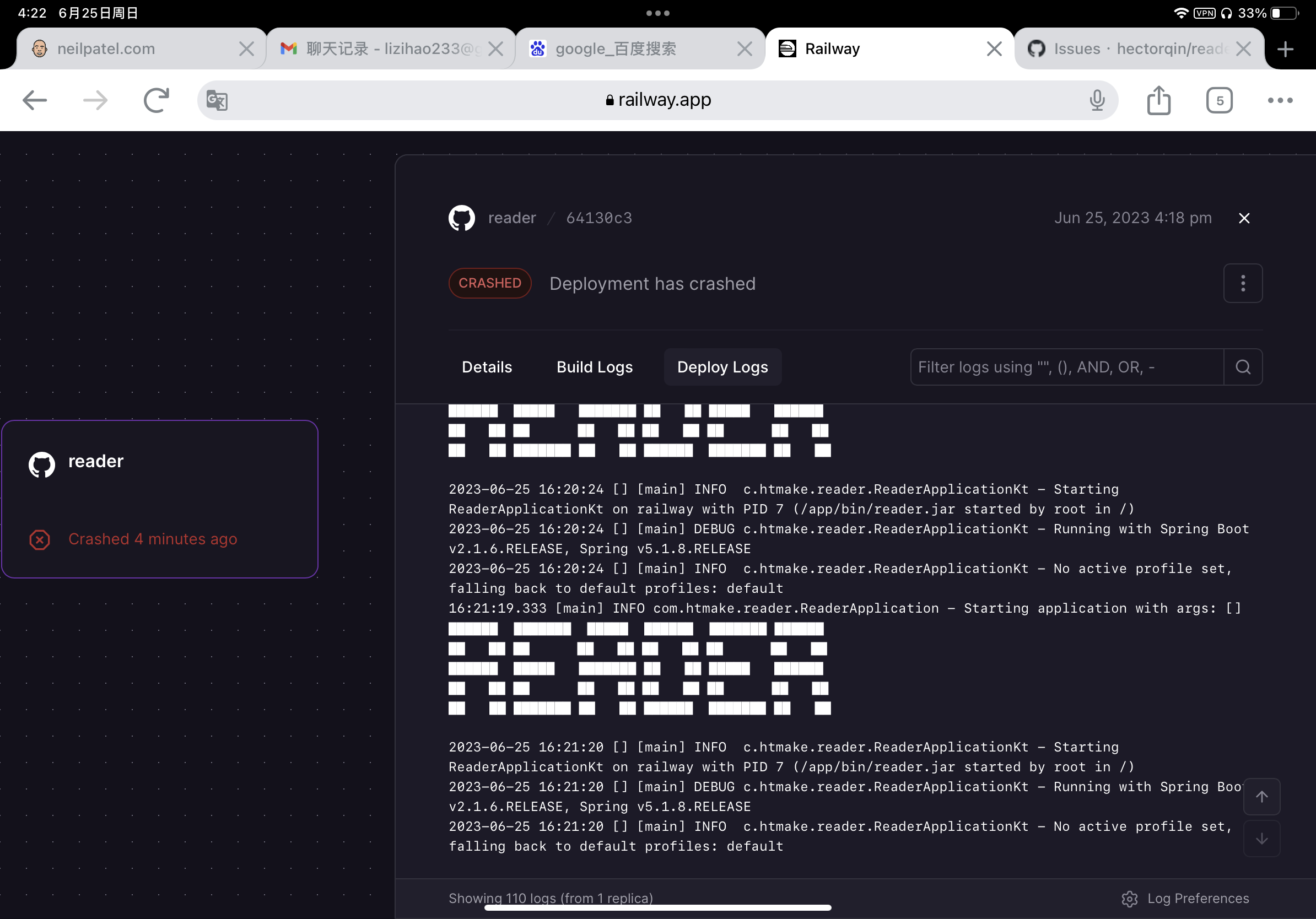The height and width of the screenshot is (919, 1316).
Task: Open the deployment kebab options menu
Action: (x=1243, y=283)
